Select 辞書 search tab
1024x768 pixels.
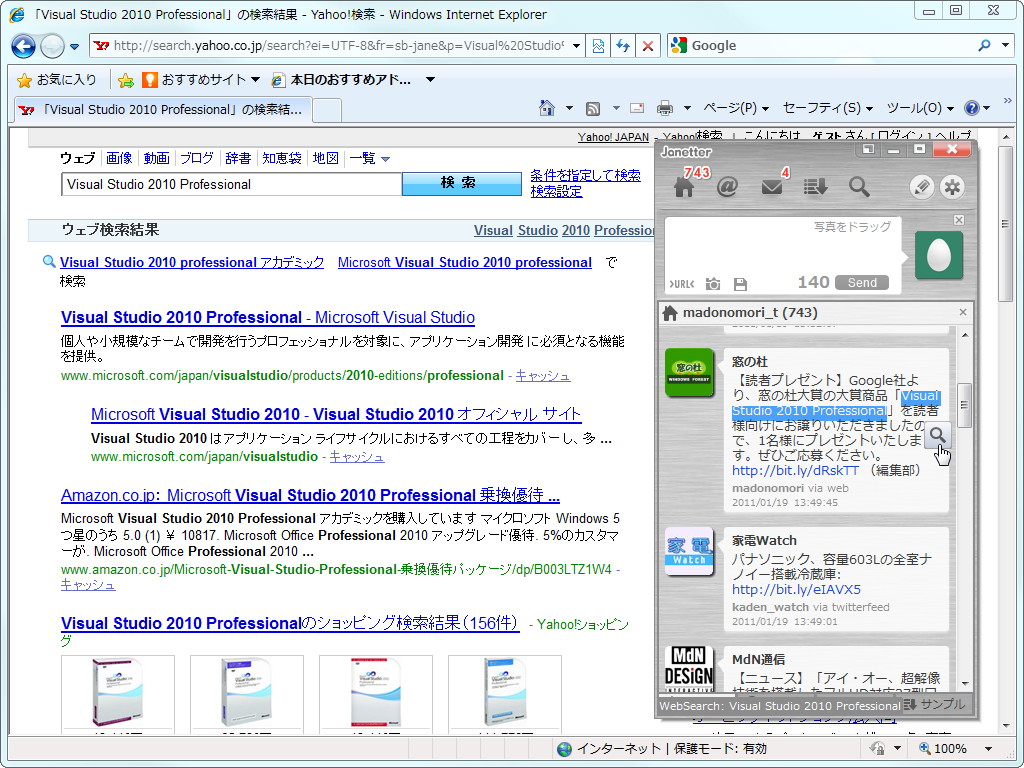(x=238, y=158)
